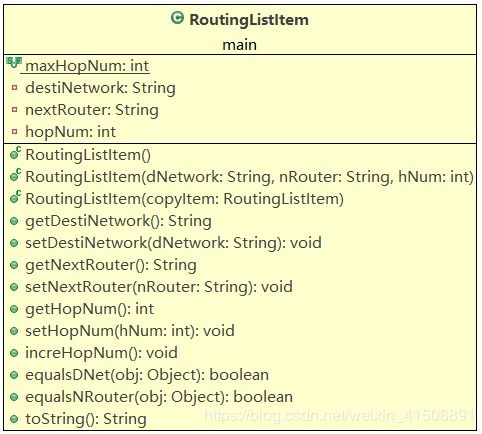Click constructor icon for copyItem RoutingListItem
The width and height of the screenshot is (482, 434).
click(x=15, y=198)
